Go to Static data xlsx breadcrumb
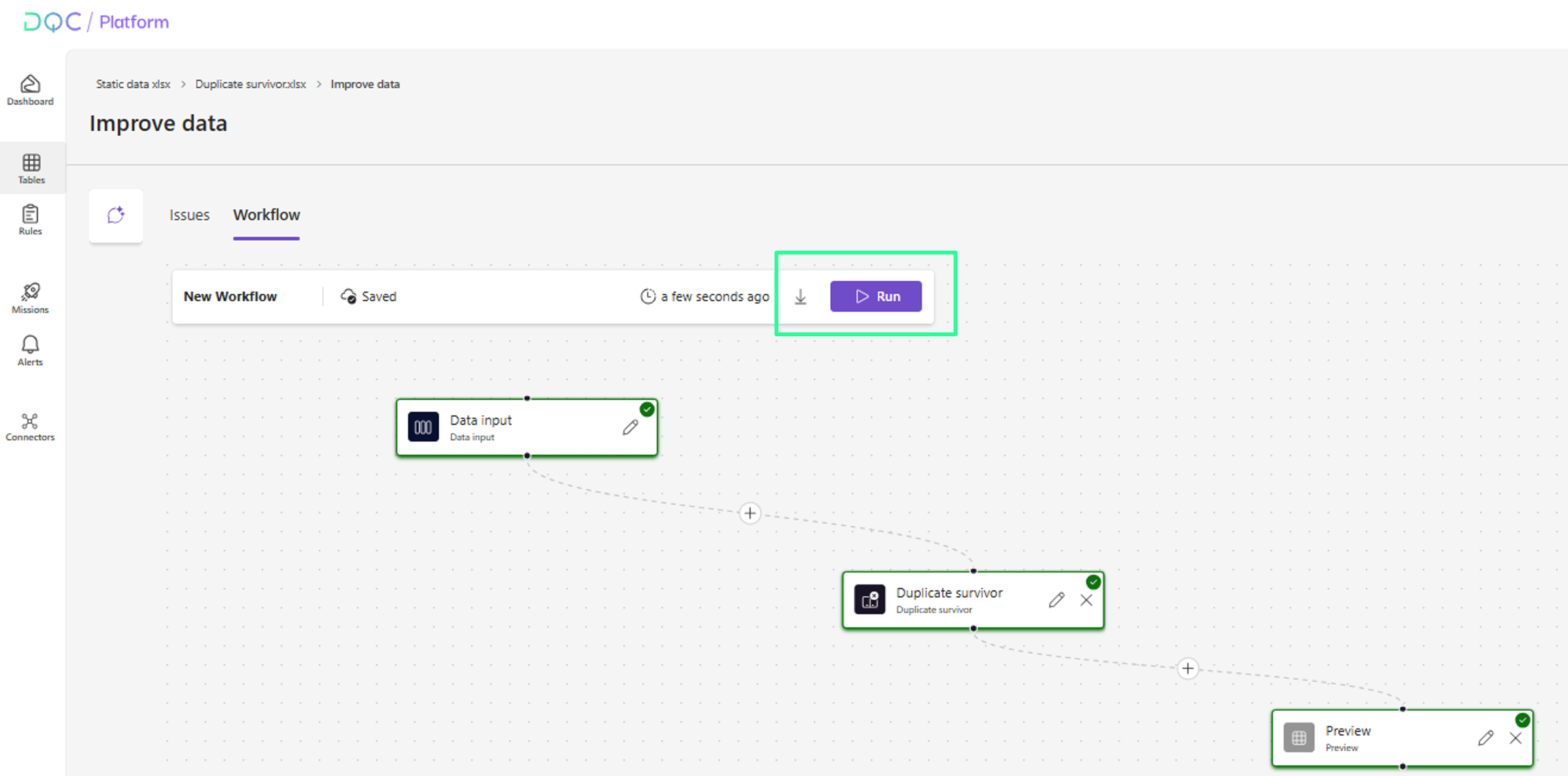The image size is (1568, 776). pos(133,84)
